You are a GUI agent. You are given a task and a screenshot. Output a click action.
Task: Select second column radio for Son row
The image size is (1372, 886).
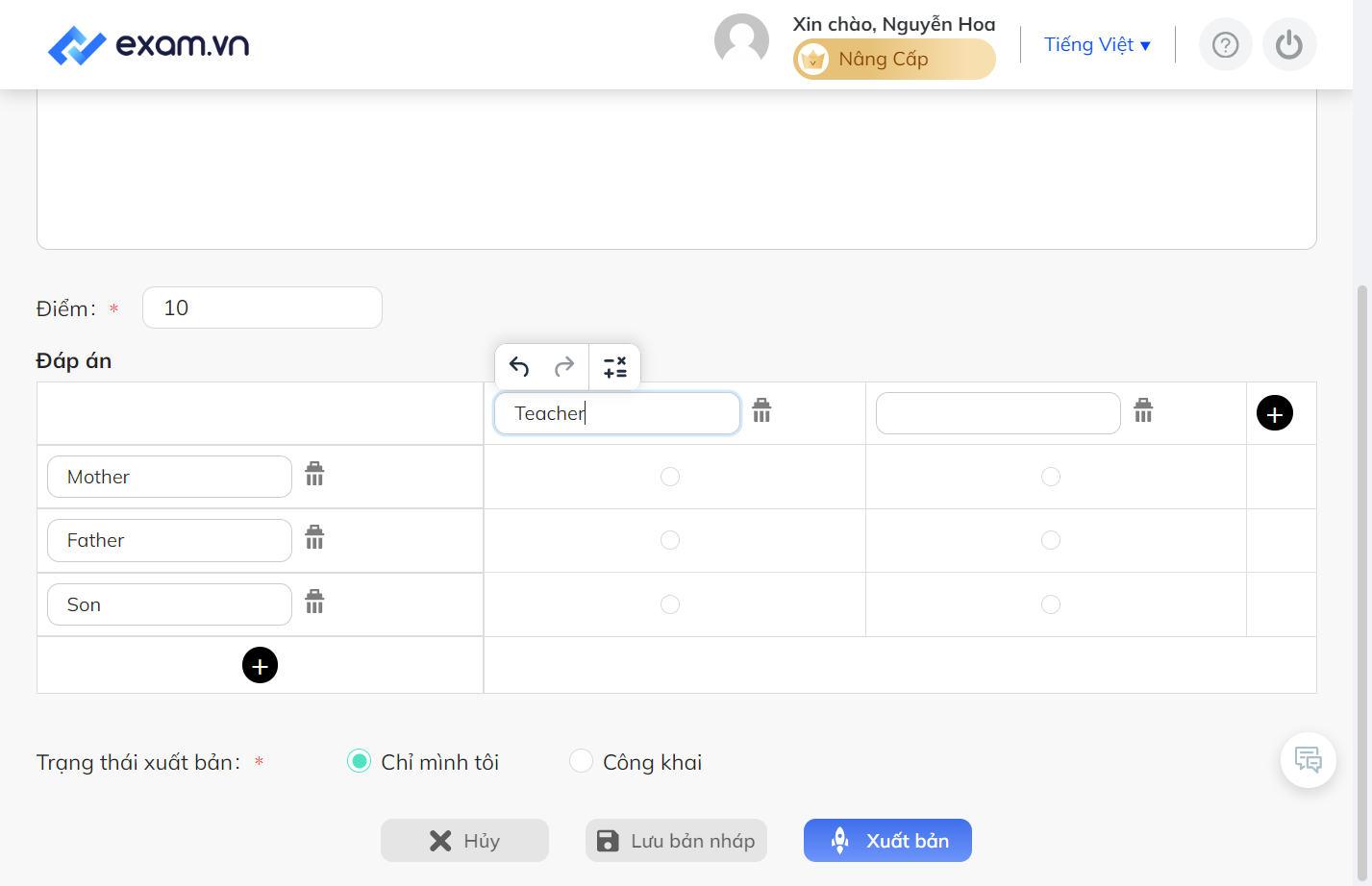pyautogui.click(x=1051, y=604)
